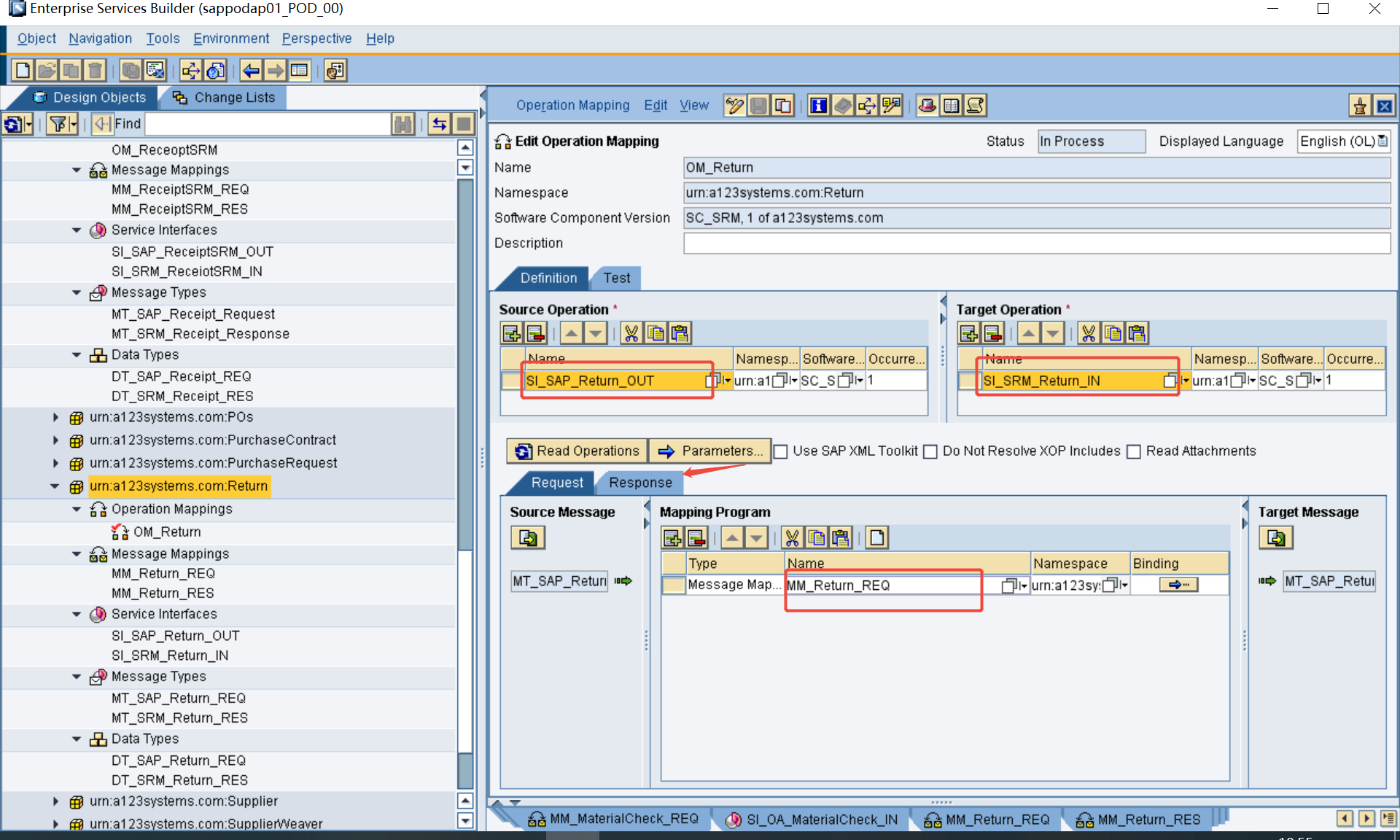Click new blank page icon in Mapping Program
Viewport: 1400px width, 840px height.
877,538
